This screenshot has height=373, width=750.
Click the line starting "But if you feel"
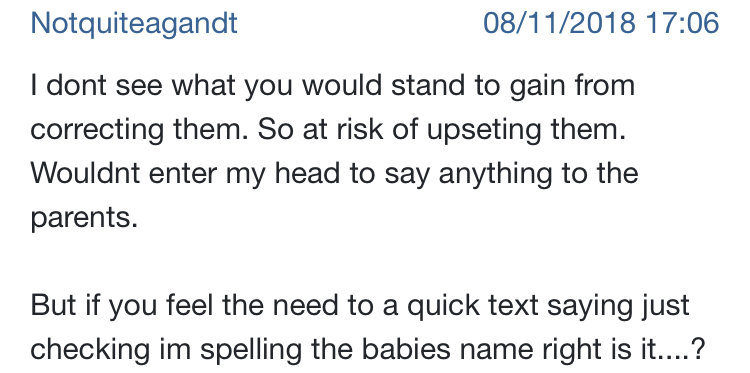[x=360, y=306]
